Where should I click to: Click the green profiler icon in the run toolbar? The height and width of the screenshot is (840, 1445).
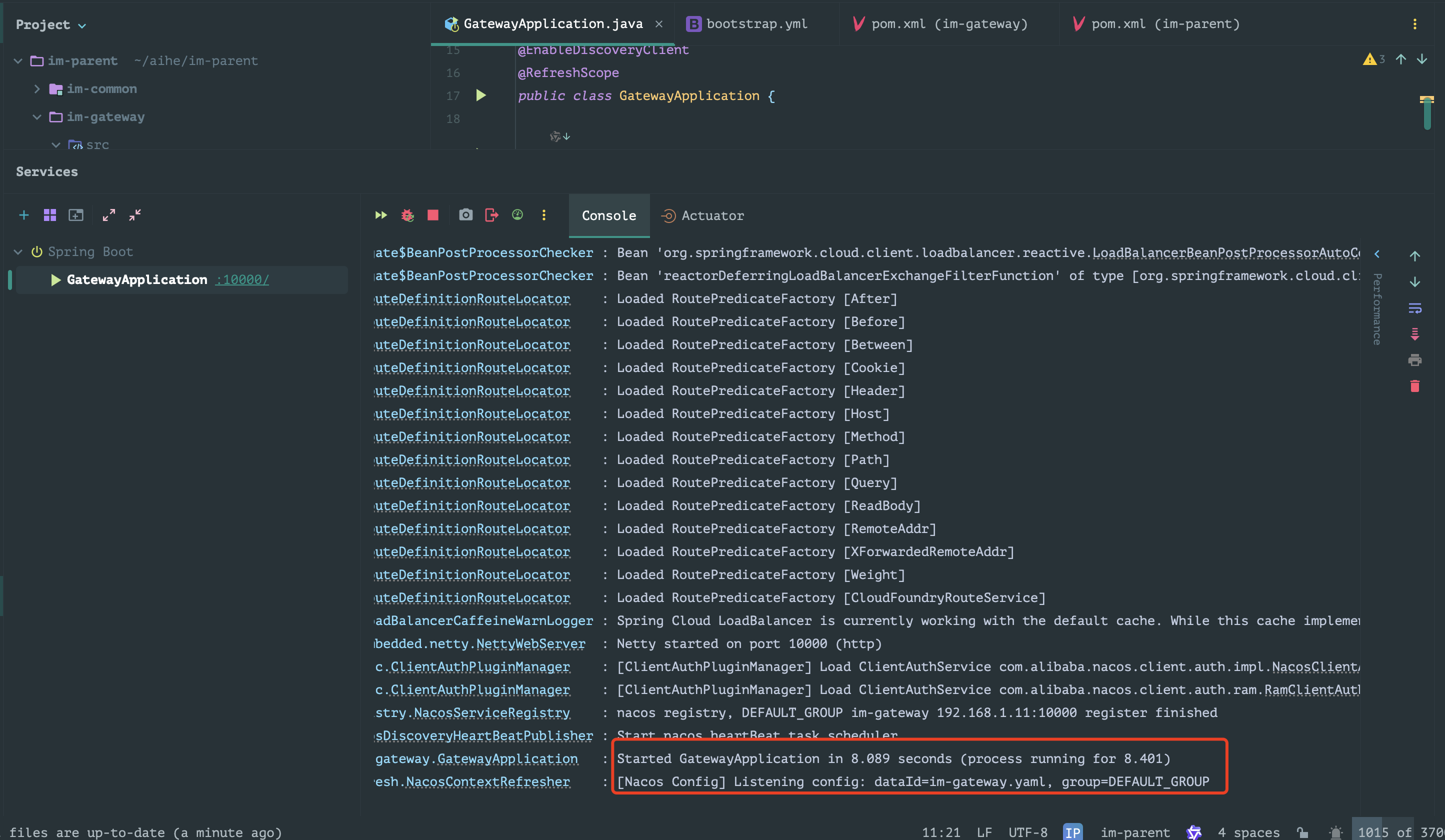pyautogui.click(x=517, y=215)
